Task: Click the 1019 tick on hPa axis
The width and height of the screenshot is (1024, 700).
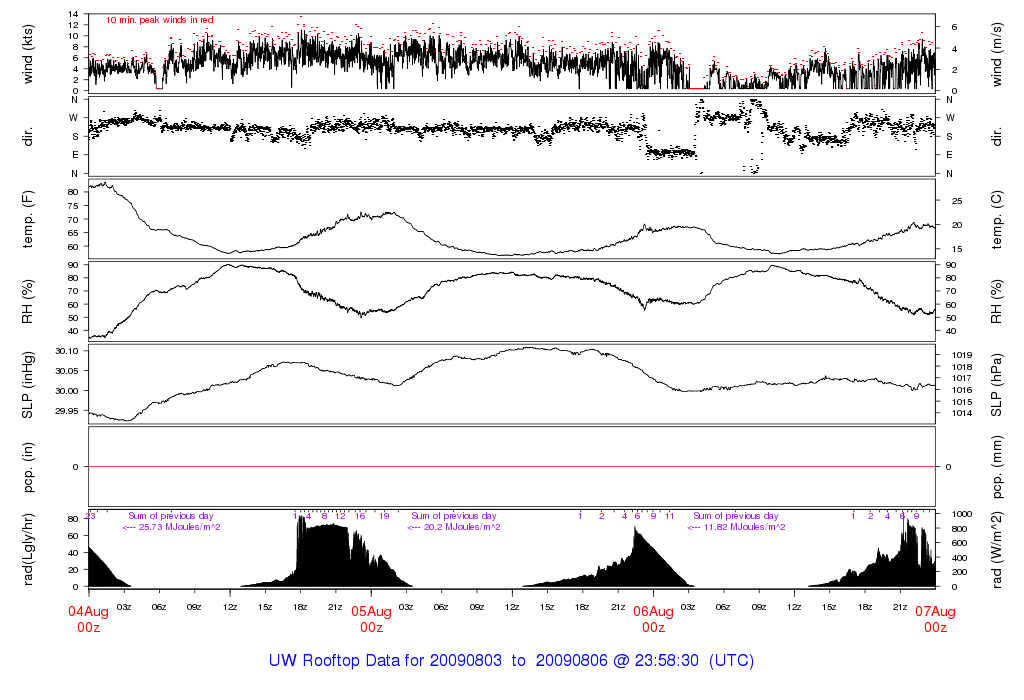Action: (962, 355)
